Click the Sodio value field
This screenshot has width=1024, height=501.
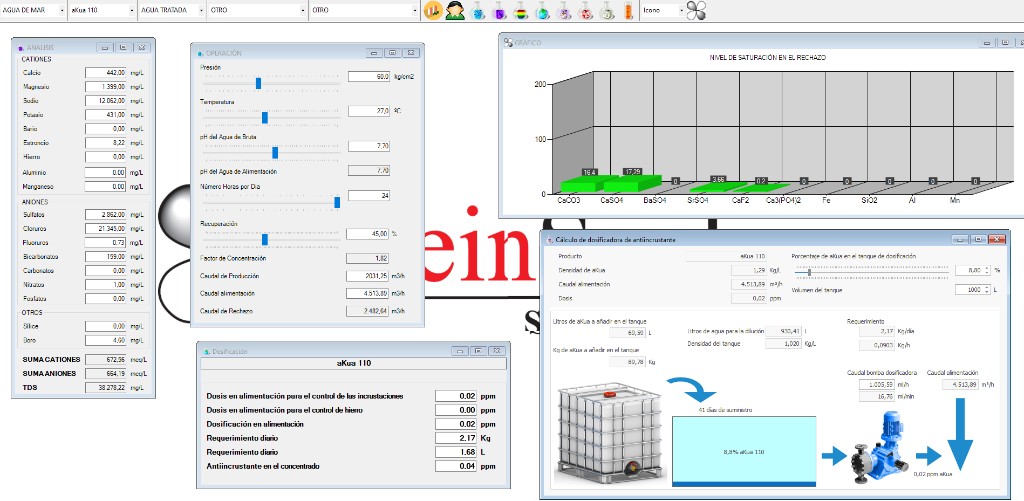105,101
